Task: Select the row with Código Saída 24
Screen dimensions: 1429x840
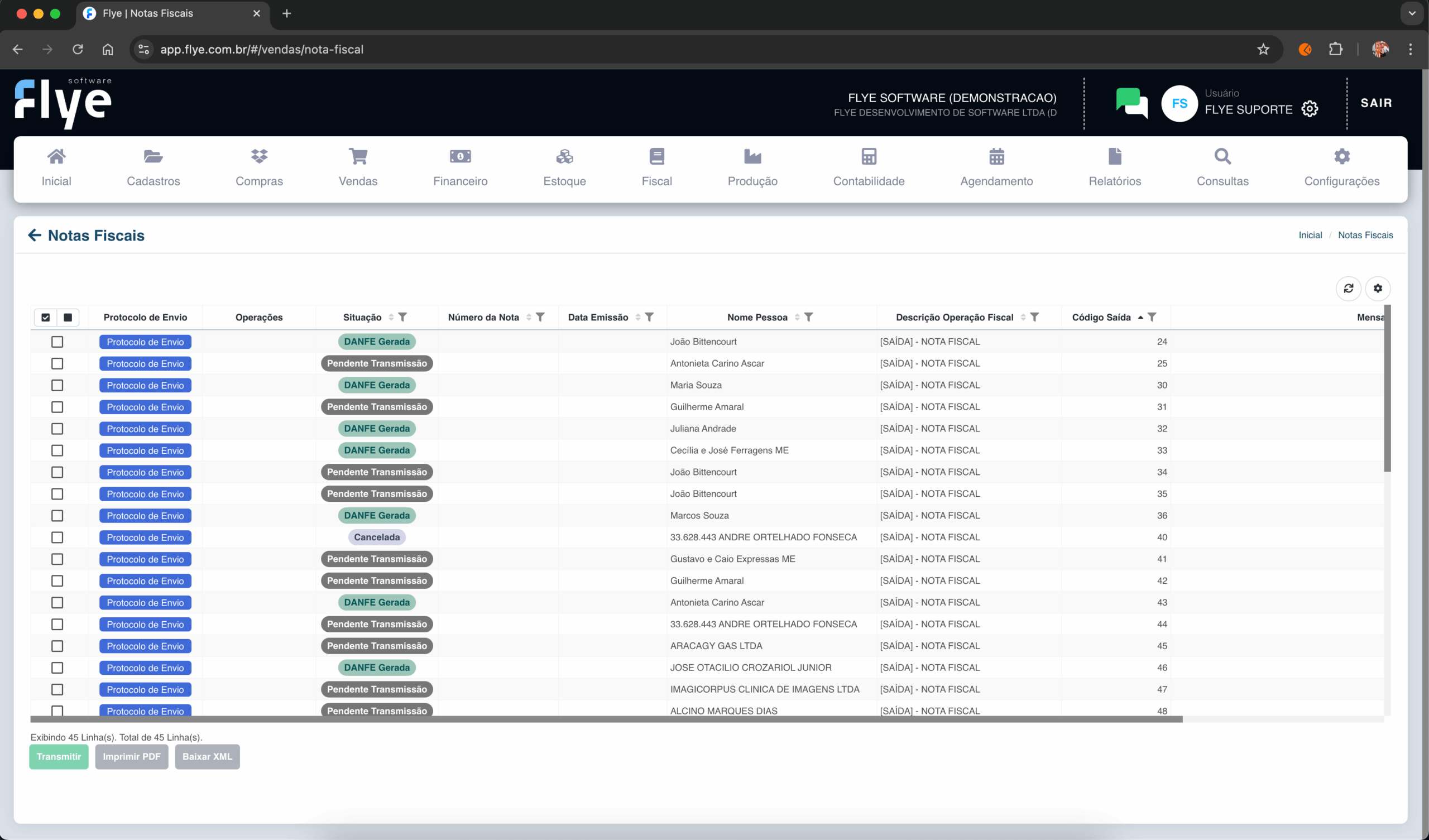Action: 57,342
